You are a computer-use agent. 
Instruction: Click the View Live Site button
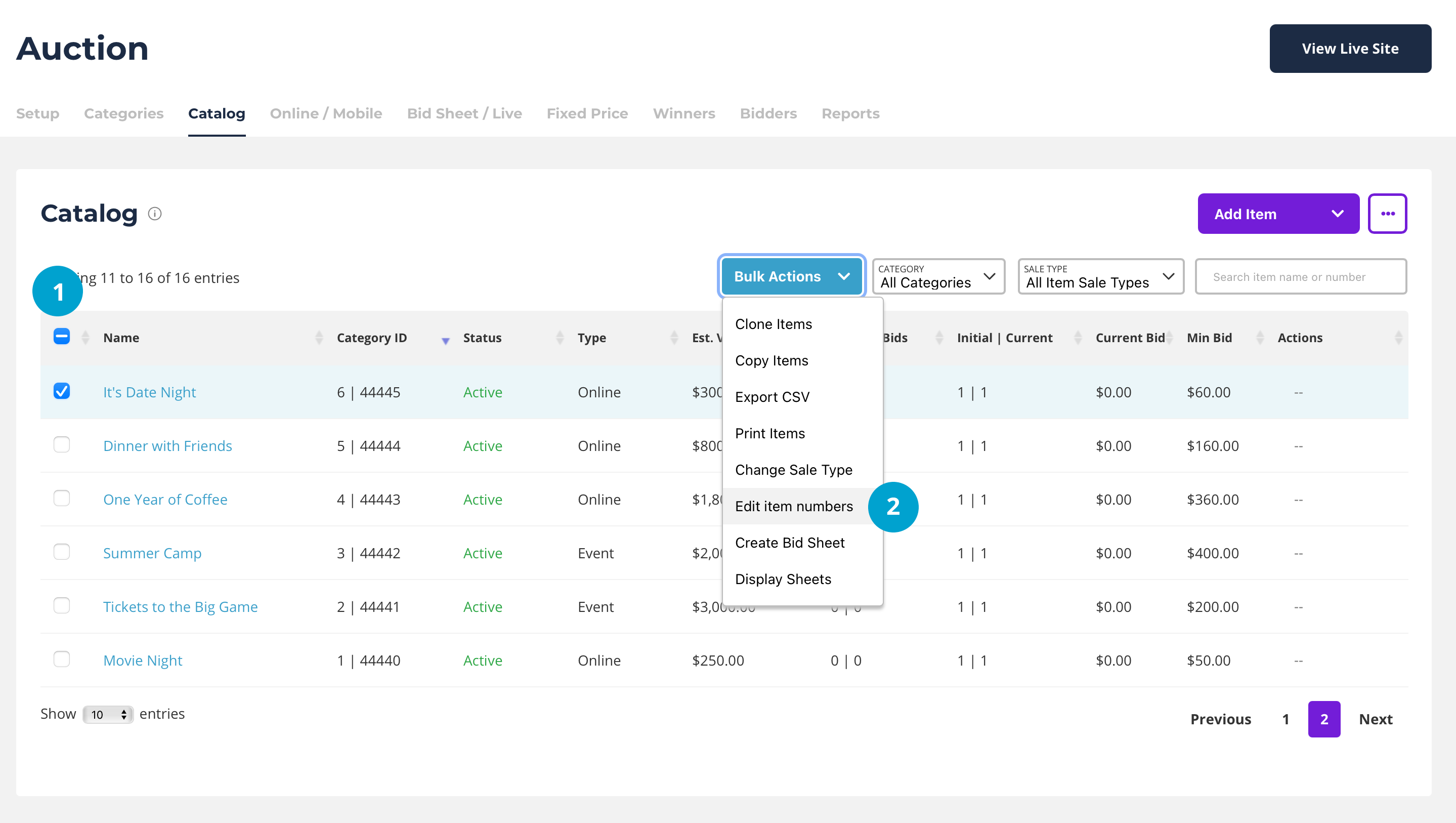pos(1350,49)
